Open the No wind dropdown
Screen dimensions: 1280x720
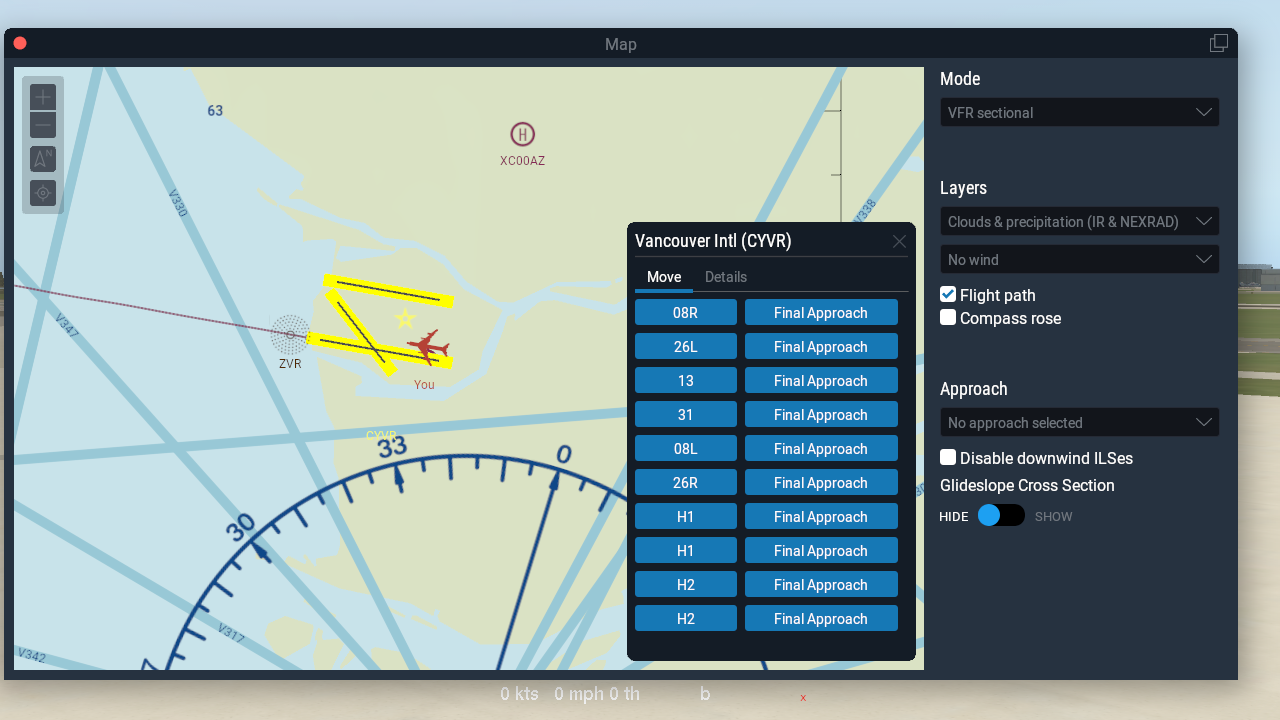point(1079,259)
